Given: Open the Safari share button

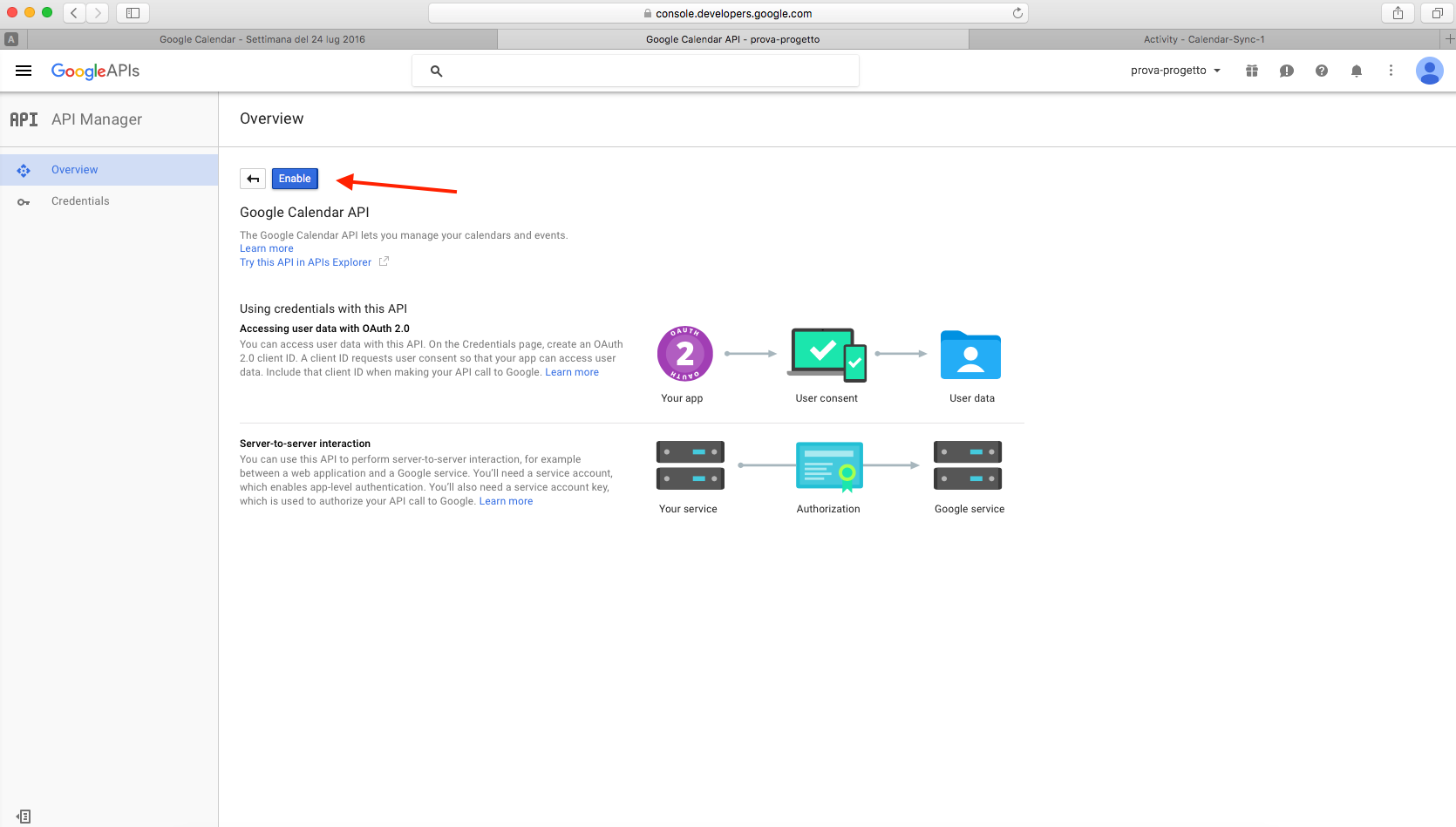Looking at the screenshot, I should (x=1398, y=13).
